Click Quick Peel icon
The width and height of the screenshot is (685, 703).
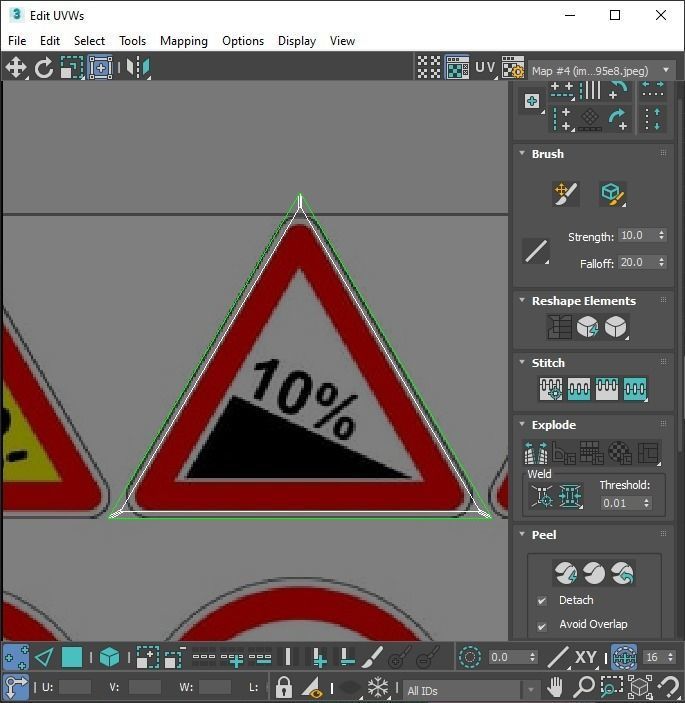tap(566, 573)
